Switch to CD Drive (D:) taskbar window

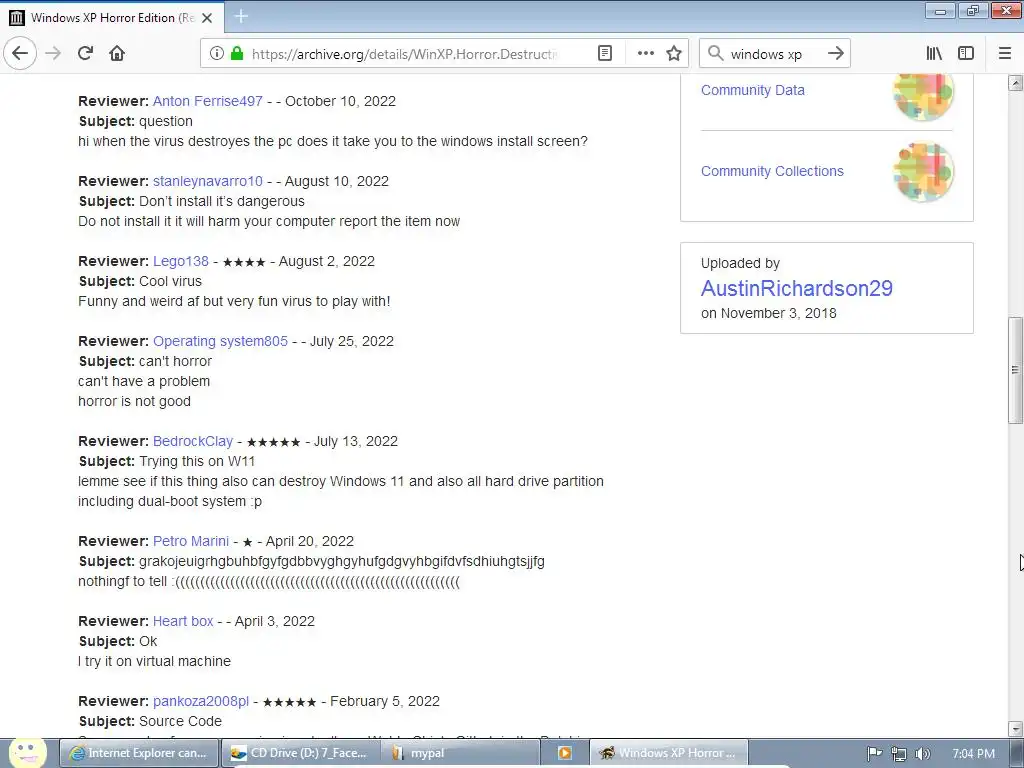(x=300, y=753)
